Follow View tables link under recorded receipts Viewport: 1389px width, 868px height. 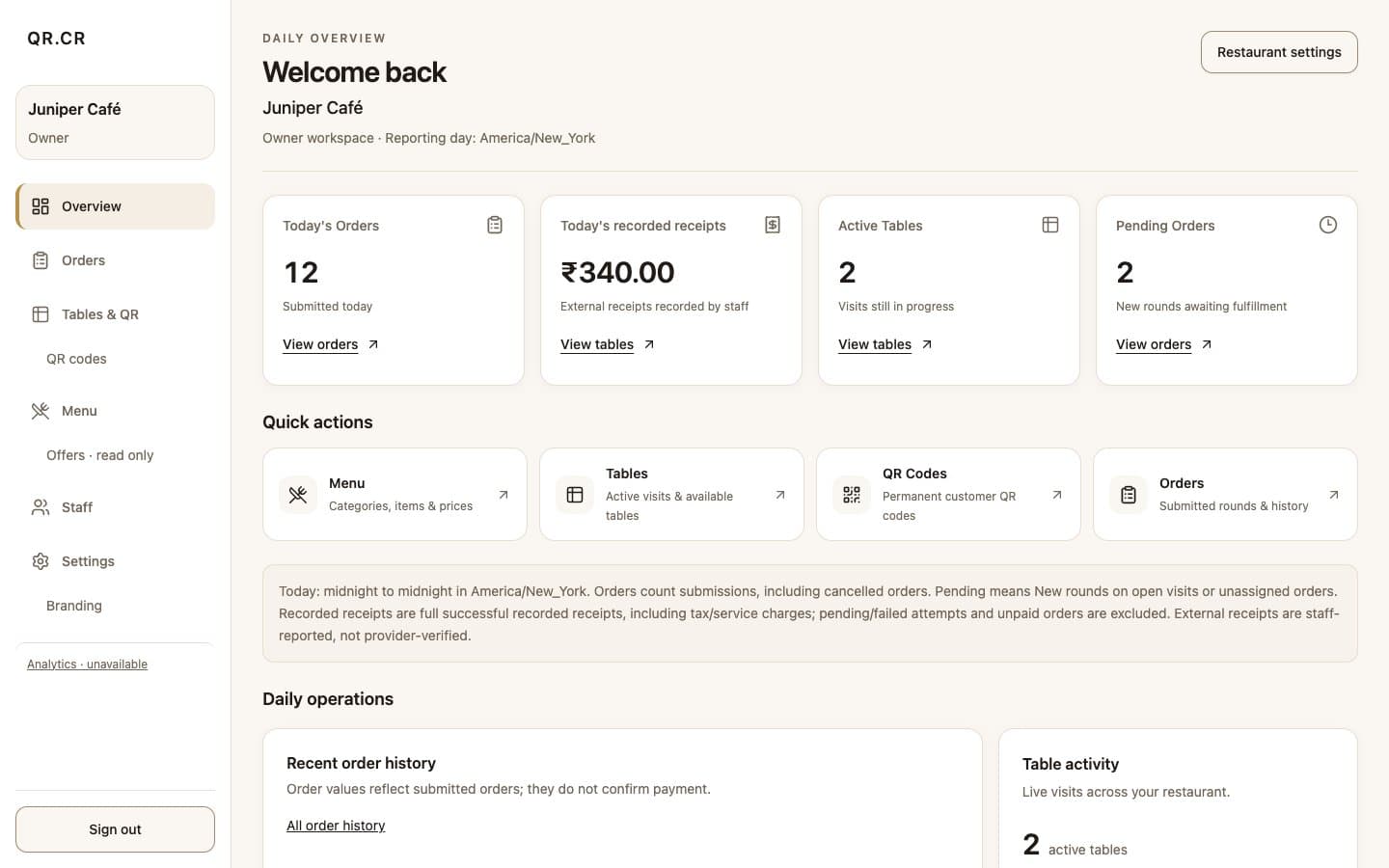click(x=608, y=344)
